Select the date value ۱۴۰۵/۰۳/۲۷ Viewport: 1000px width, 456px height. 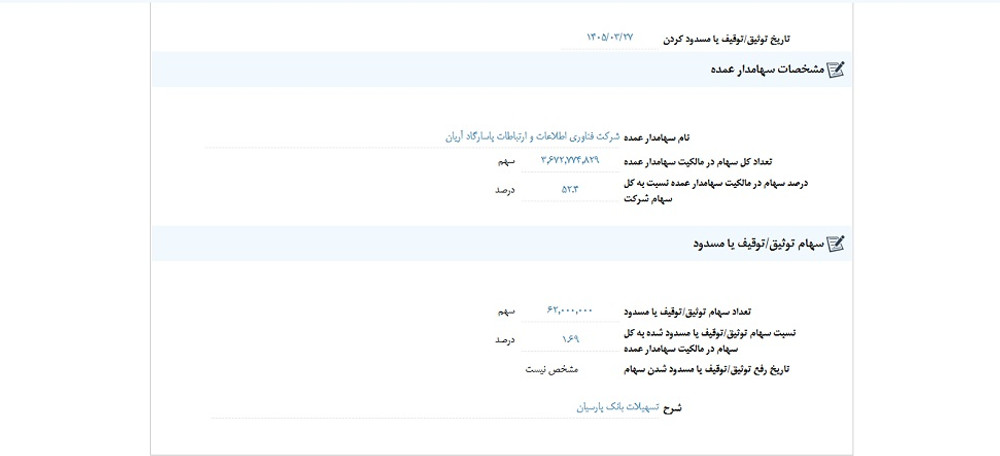pos(610,38)
